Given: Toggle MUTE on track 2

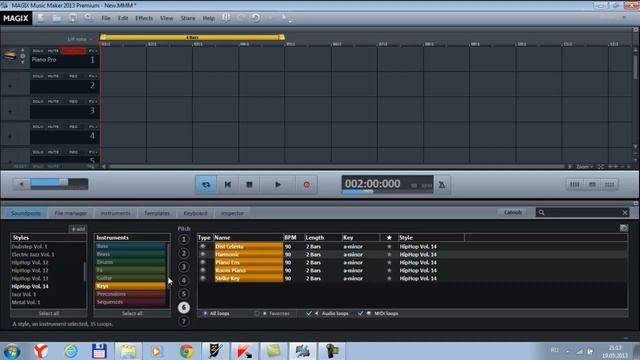Looking at the screenshot, I should [53, 76].
